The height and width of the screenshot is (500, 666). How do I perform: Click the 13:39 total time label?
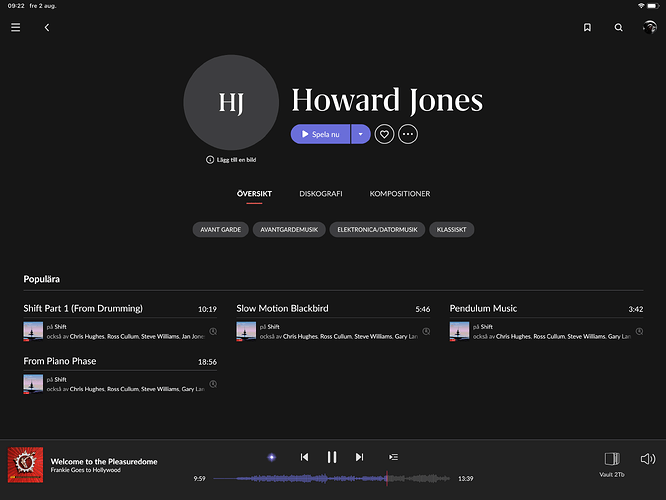coord(466,479)
